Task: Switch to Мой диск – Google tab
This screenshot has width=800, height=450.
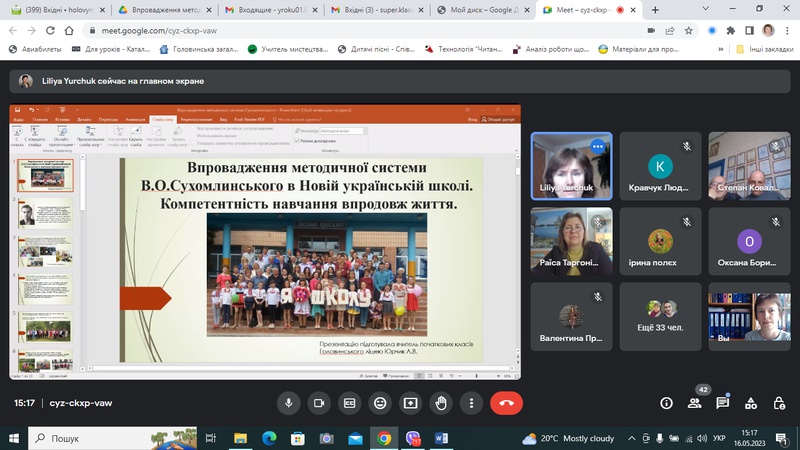Action: tap(482, 10)
